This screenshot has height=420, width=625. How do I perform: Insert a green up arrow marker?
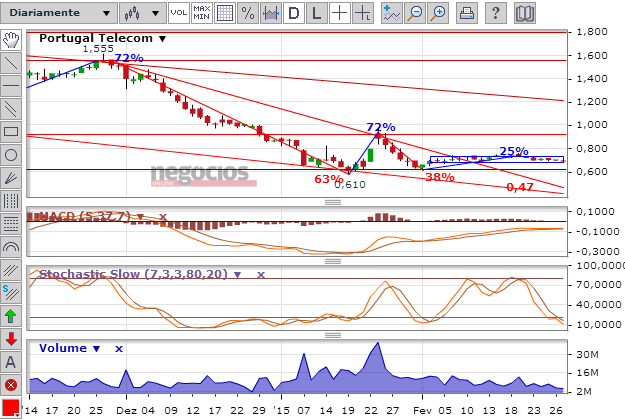click(x=11, y=316)
